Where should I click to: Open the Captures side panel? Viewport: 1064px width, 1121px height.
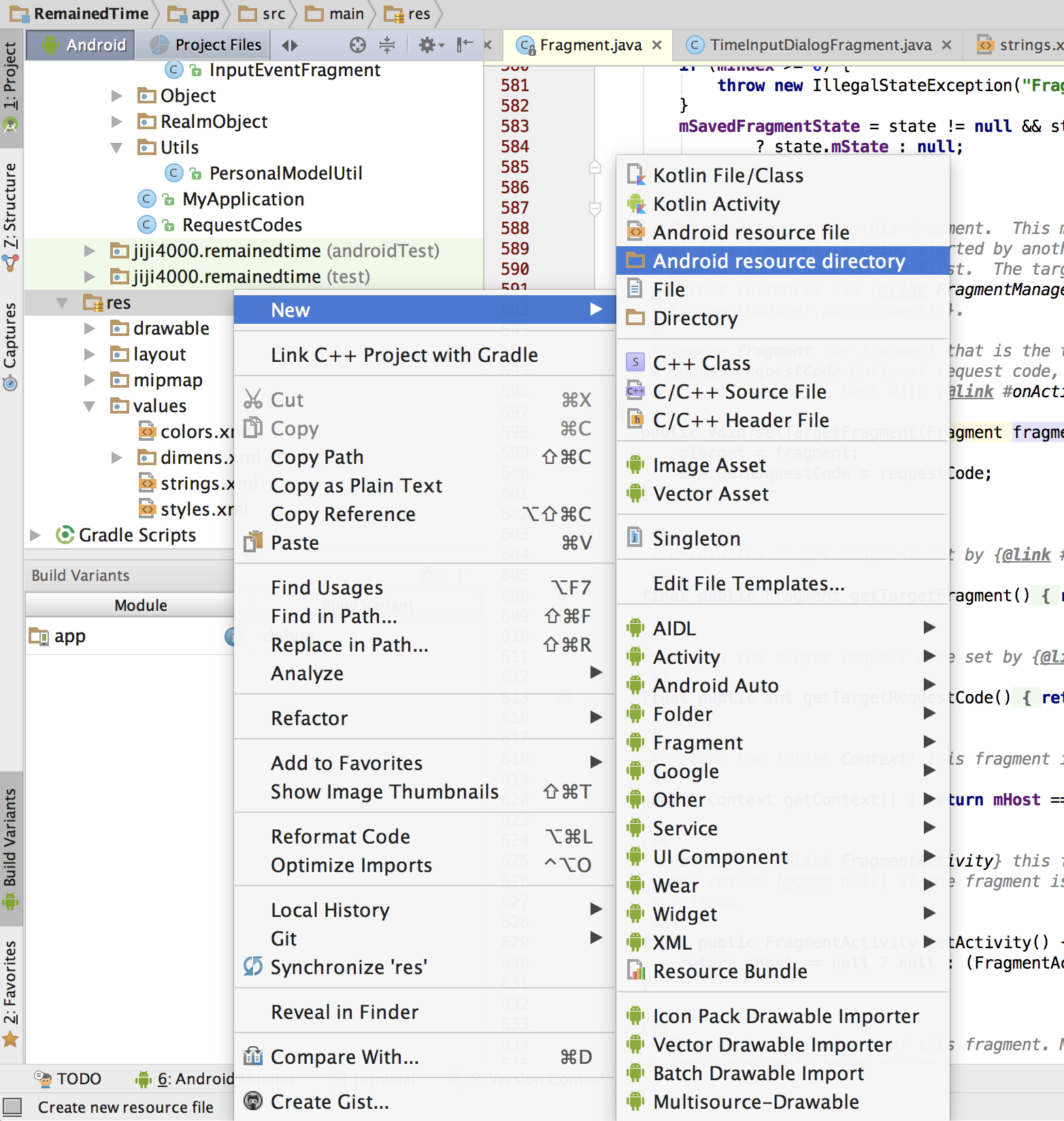click(x=11, y=347)
